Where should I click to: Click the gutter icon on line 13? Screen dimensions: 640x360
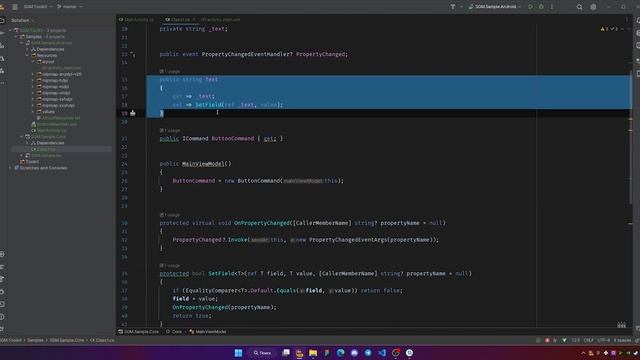(x=133, y=54)
